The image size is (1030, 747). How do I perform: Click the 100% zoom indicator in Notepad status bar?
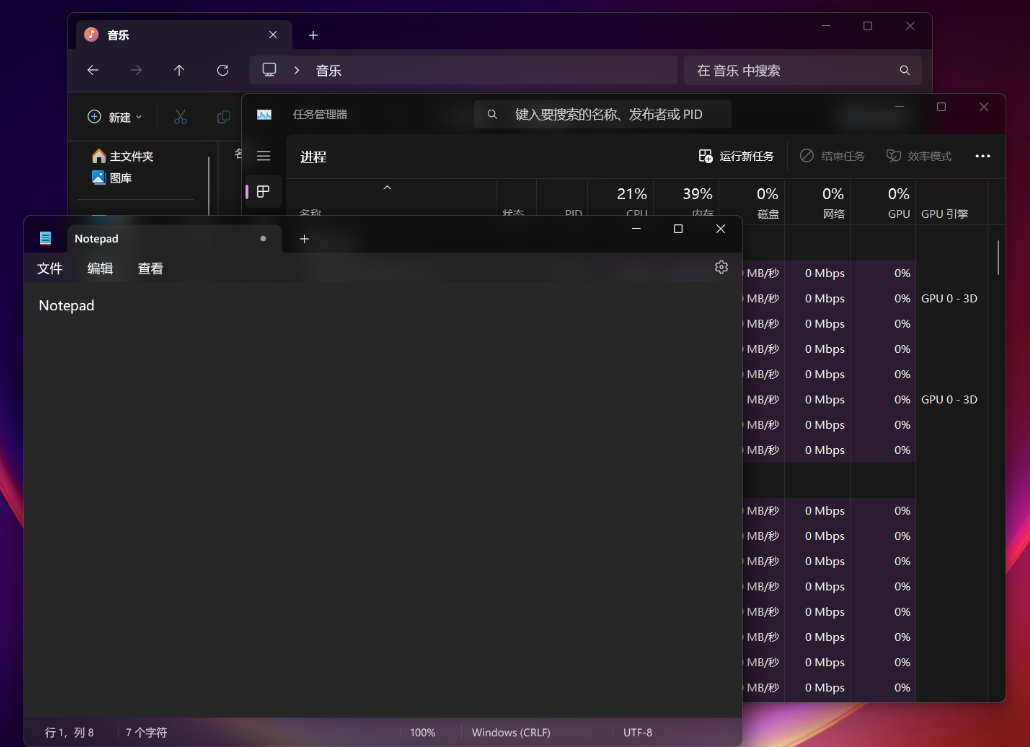click(x=423, y=732)
